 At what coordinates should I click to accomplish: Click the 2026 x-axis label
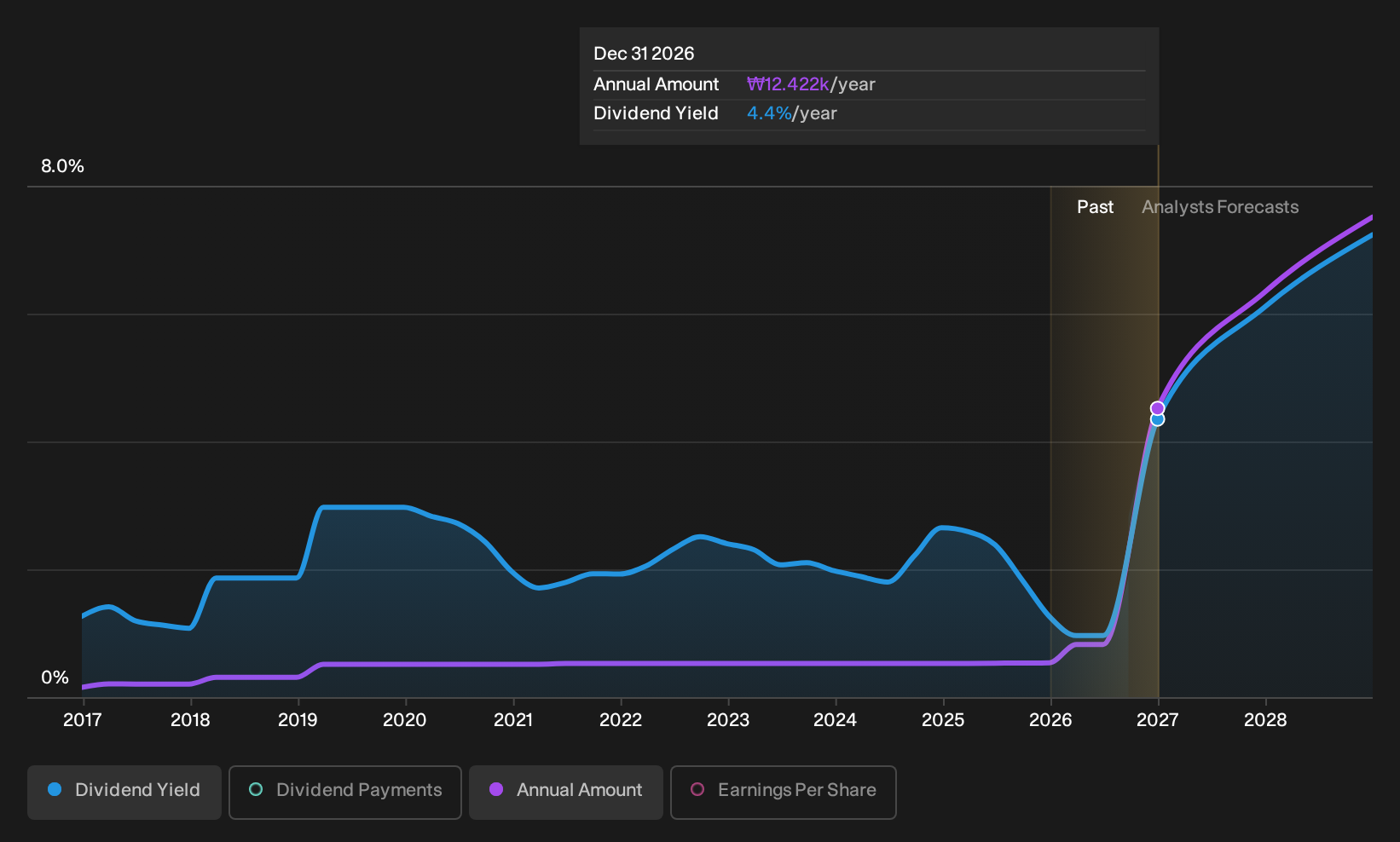pyautogui.click(x=1050, y=720)
